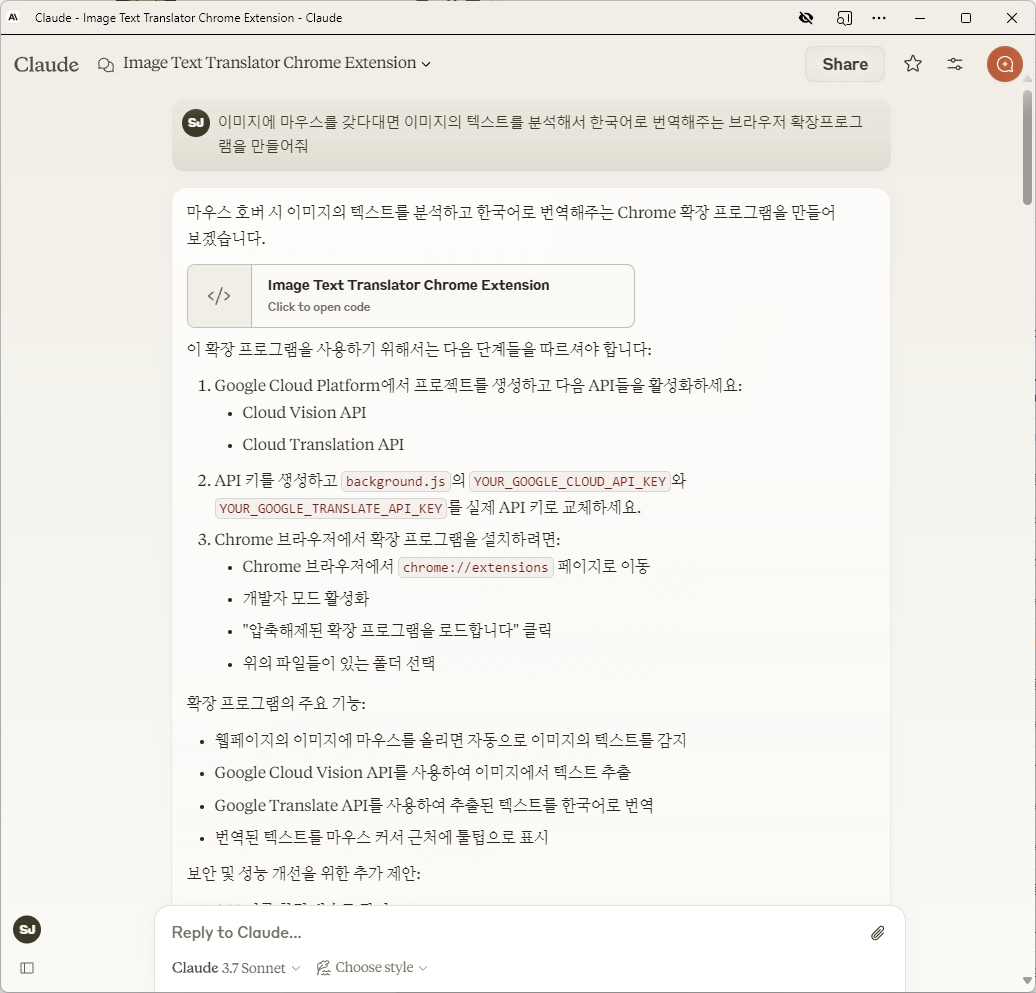Click the attach file paperclip icon
This screenshot has height=993, width=1036.
[877, 933]
